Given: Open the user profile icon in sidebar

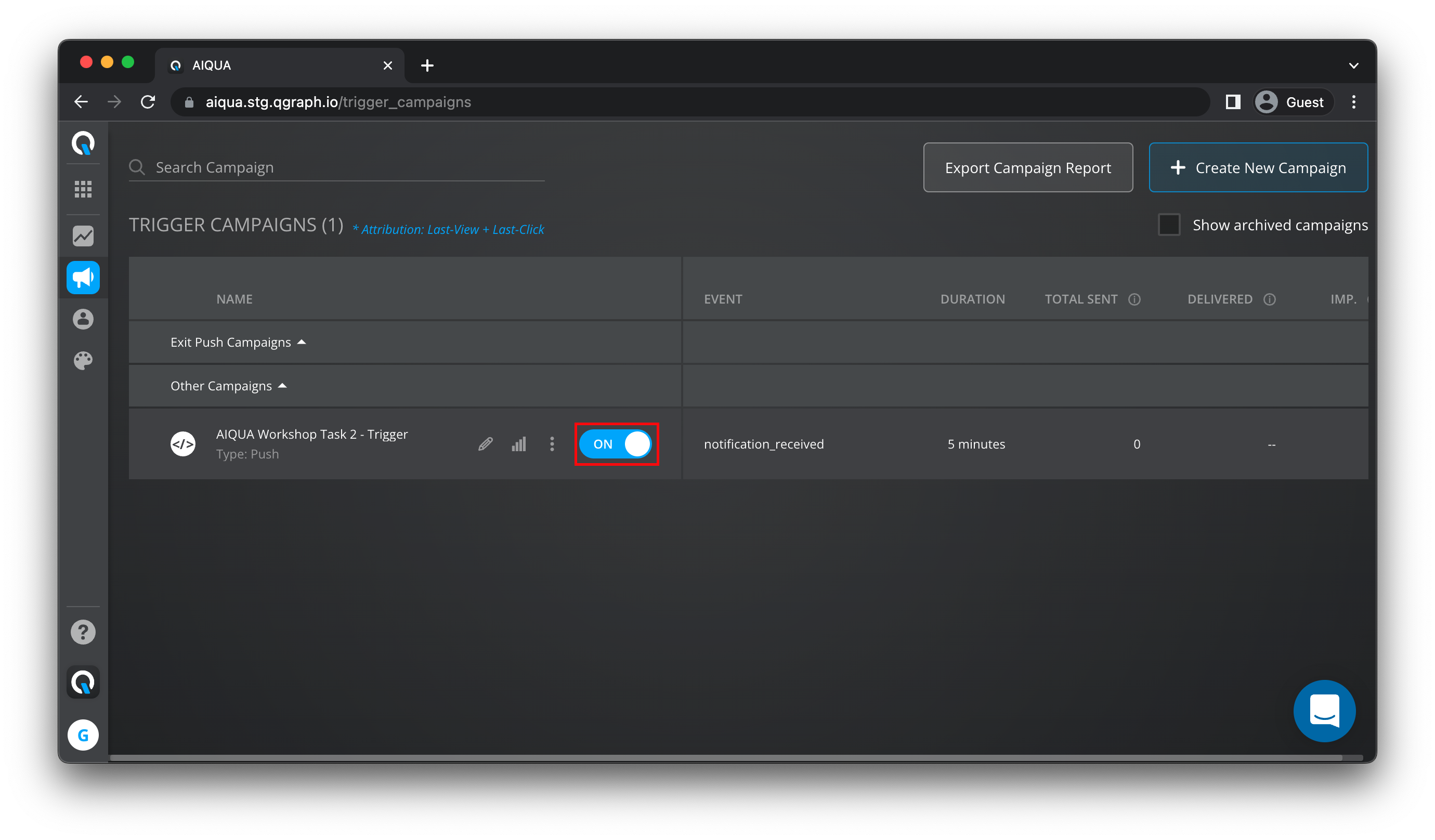Looking at the screenshot, I should 83,319.
